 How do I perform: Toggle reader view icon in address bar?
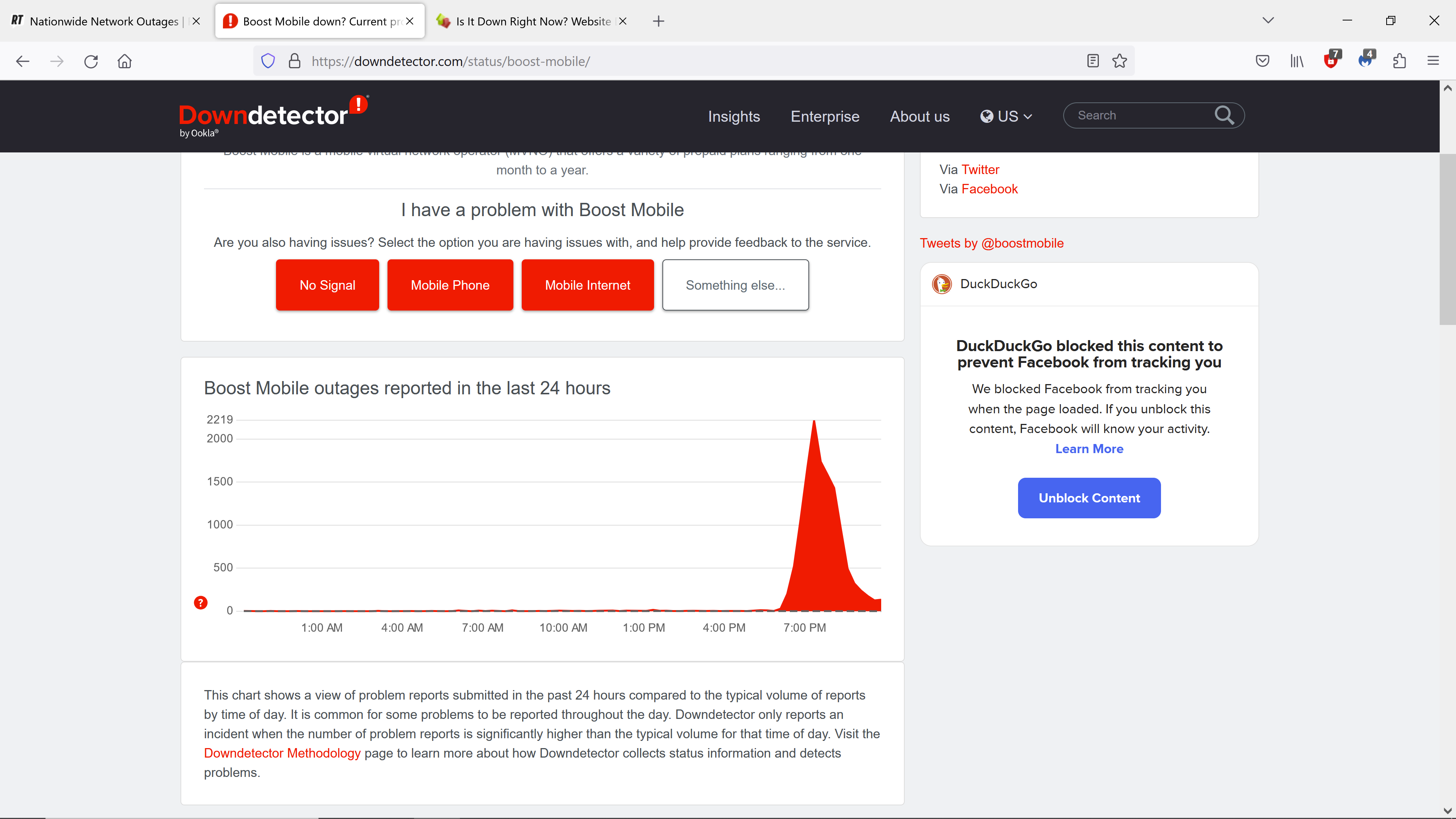(x=1092, y=61)
